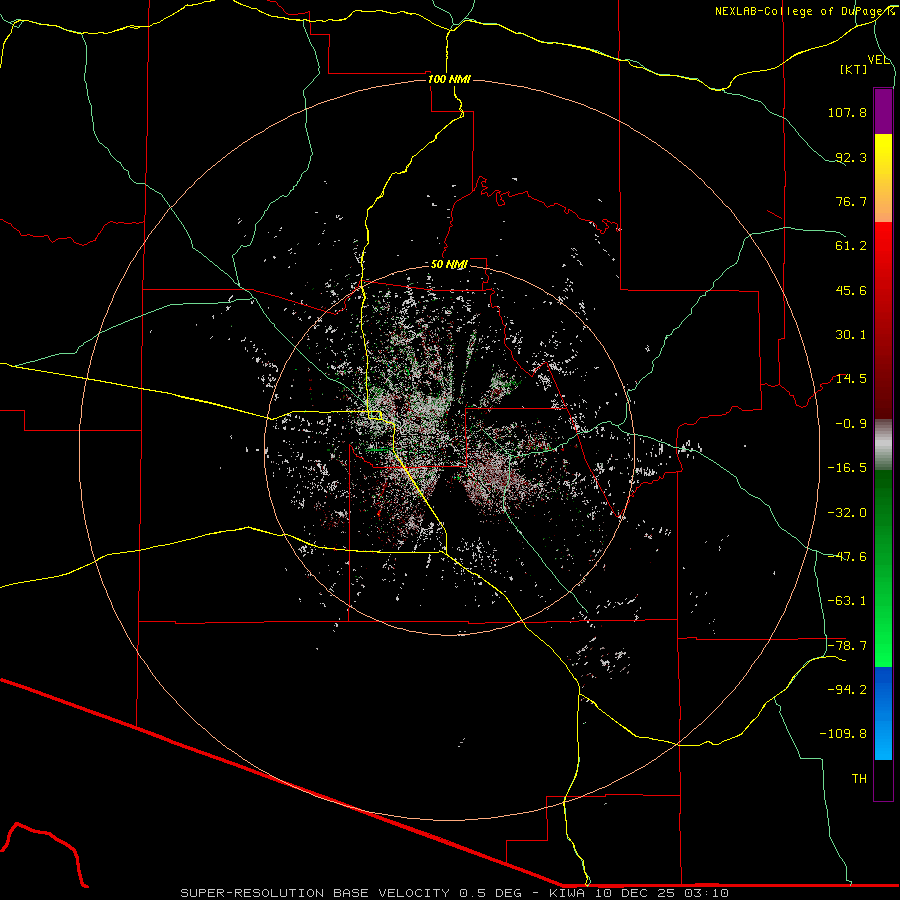Click the -16.5 velocity scale value
The height and width of the screenshot is (900, 900).
[847, 468]
